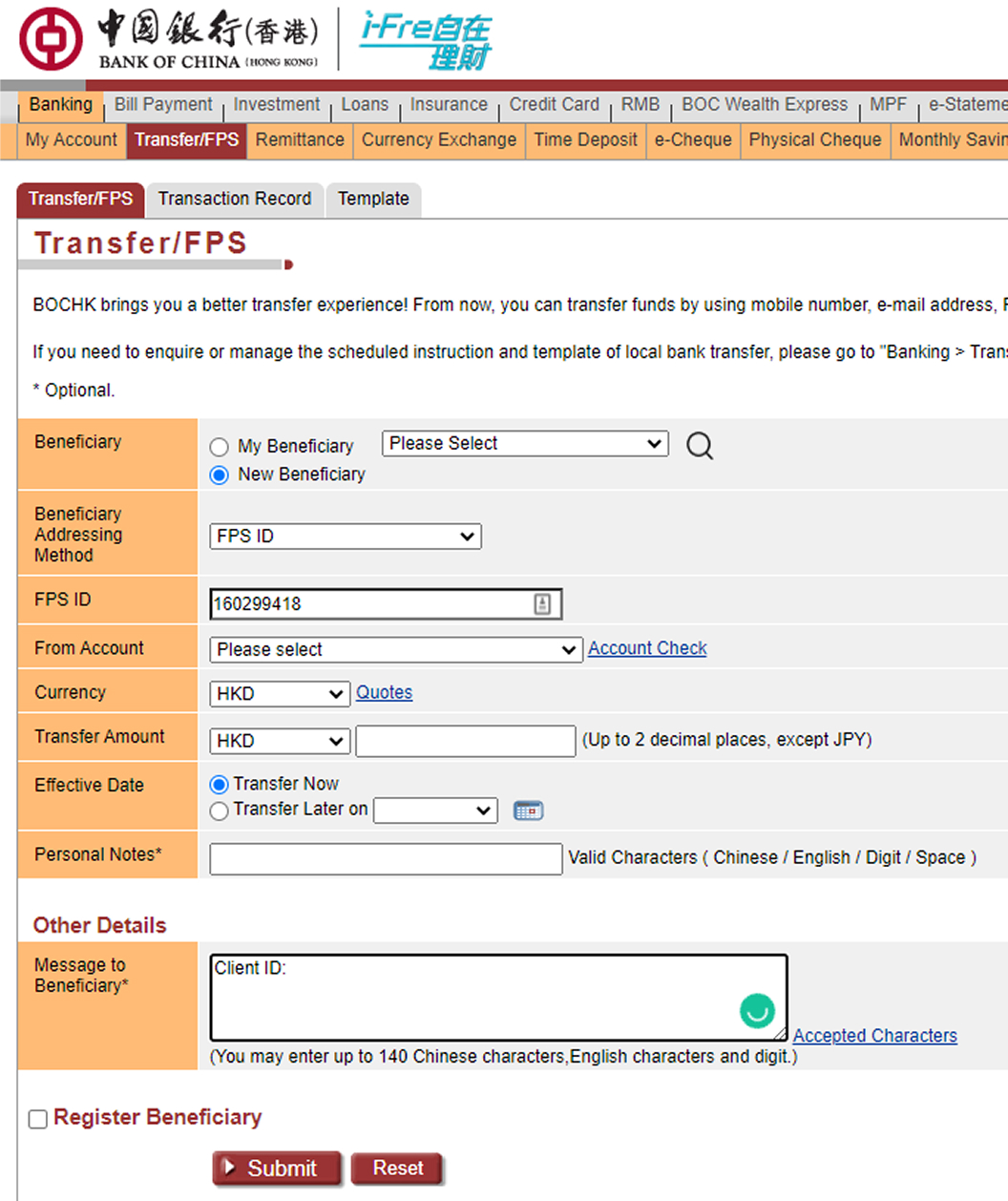Click the green circle icon in message box
This screenshot has width=1008, height=1201.
click(x=757, y=1010)
